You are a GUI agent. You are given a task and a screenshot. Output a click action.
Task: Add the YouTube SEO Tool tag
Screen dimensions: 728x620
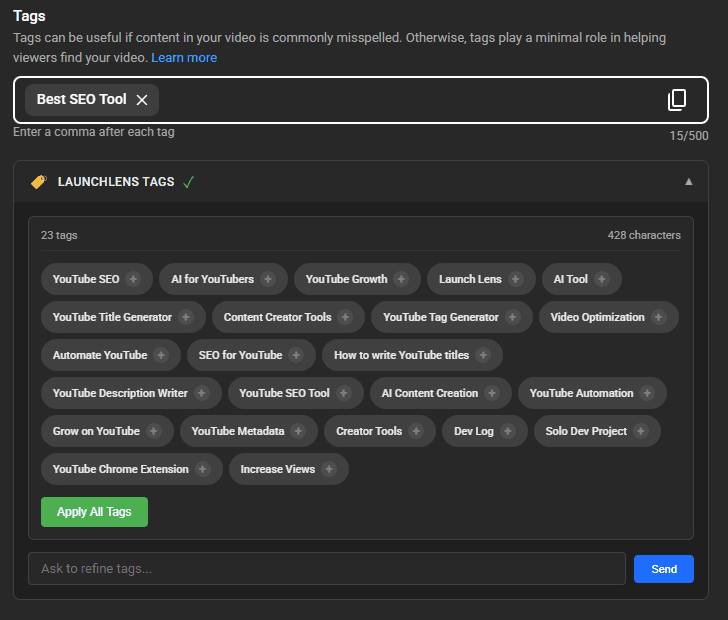pos(344,393)
